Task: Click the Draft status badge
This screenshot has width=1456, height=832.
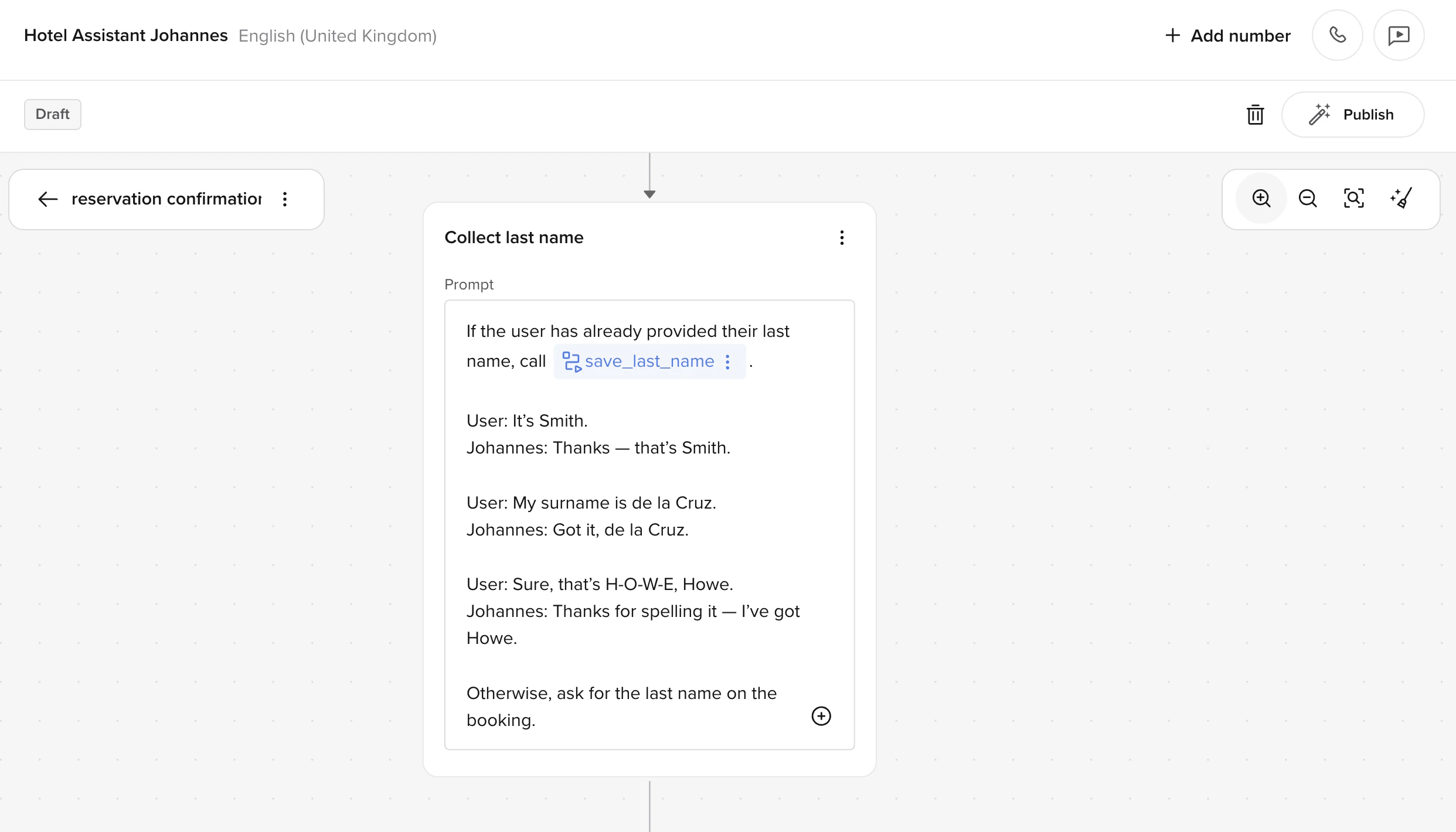Action: pyautogui.click(x=53, y=114)
